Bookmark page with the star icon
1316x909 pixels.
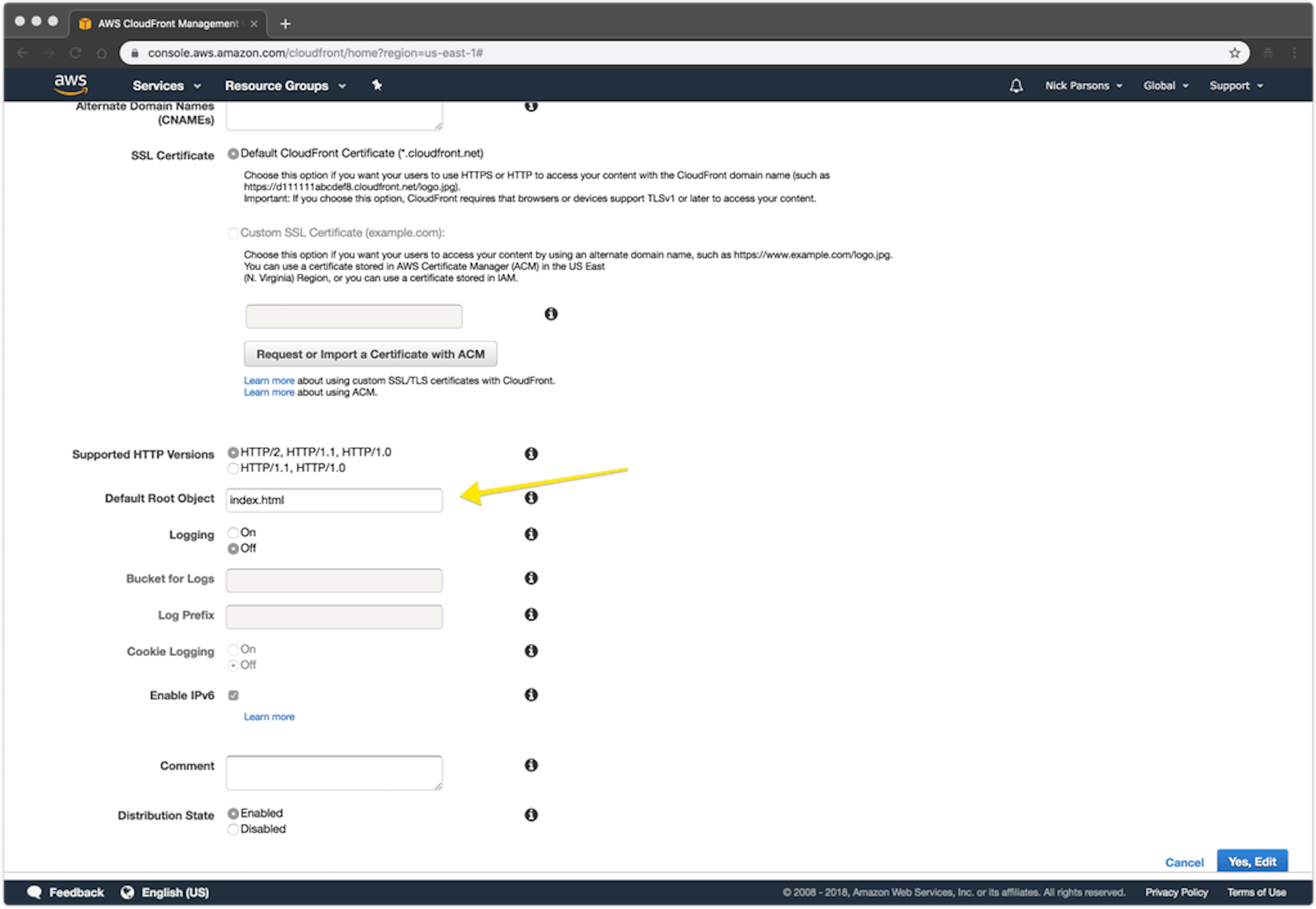tap(1234, 53)
